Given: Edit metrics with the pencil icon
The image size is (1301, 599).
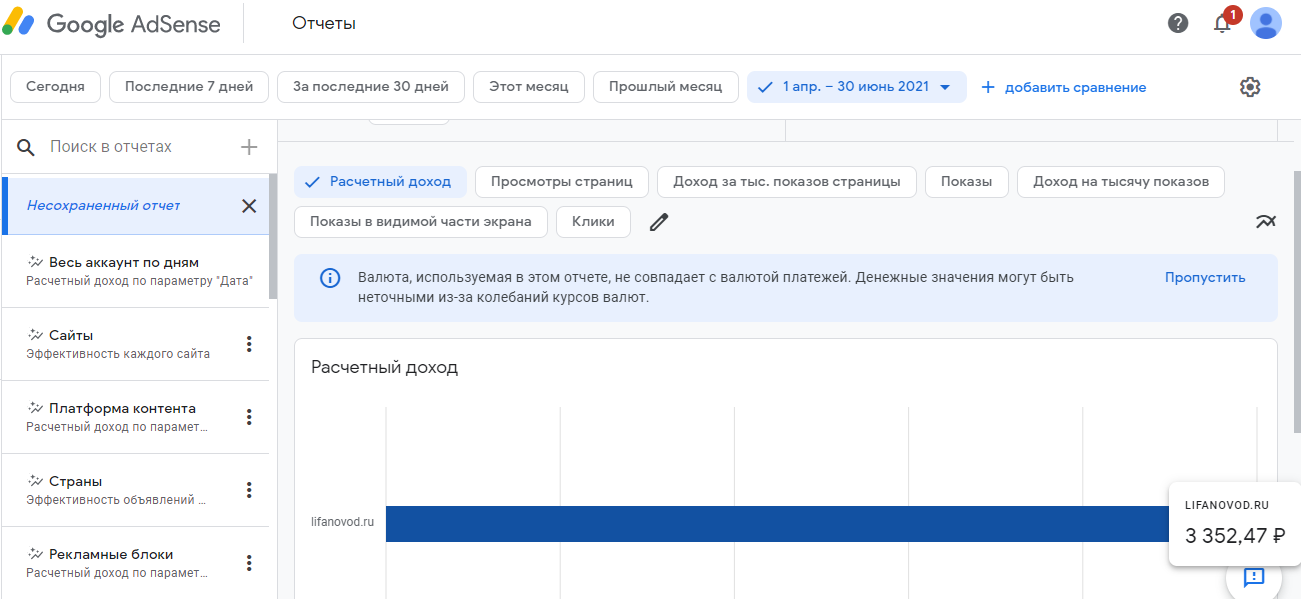Looking at the screenshot, I should pyautogui.click(x=658, y=222).
